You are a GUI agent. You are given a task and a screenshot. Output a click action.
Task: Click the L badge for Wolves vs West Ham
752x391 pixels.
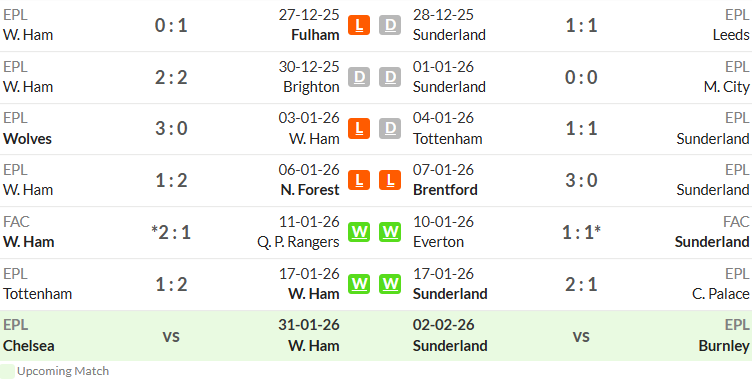359,129
